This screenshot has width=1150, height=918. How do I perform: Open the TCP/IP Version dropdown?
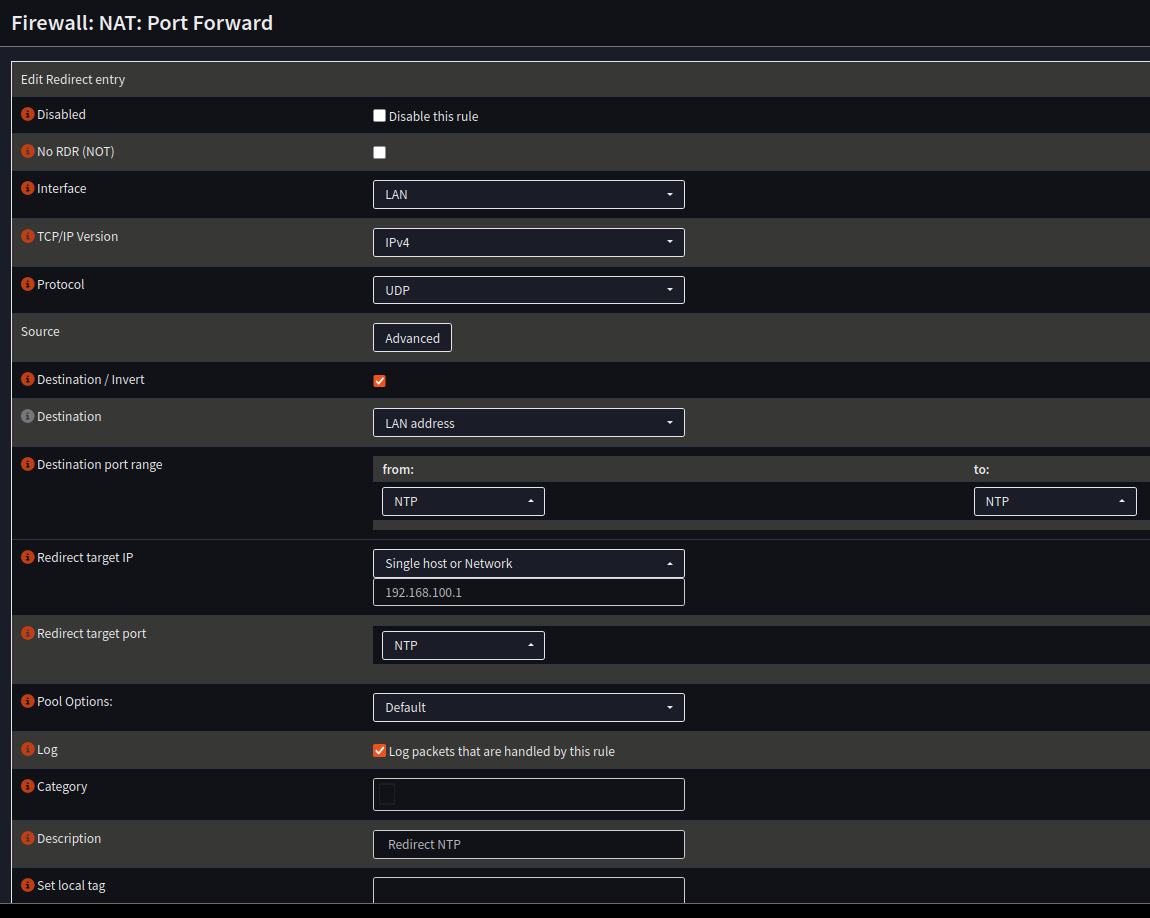(528, 242)
